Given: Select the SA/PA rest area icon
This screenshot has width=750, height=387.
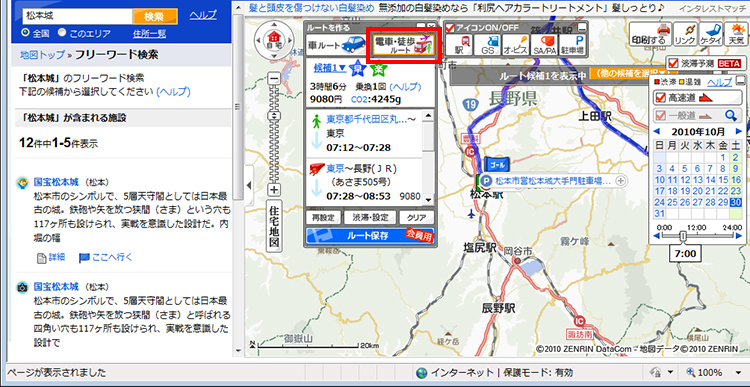Looking at the screenshot, I should pos(544,44).
